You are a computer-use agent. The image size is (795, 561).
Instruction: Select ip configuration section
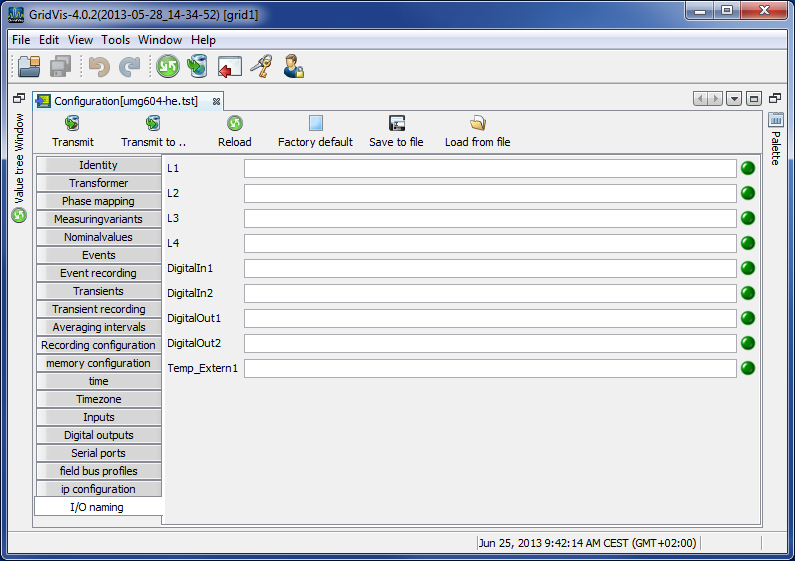pos(98,489)
